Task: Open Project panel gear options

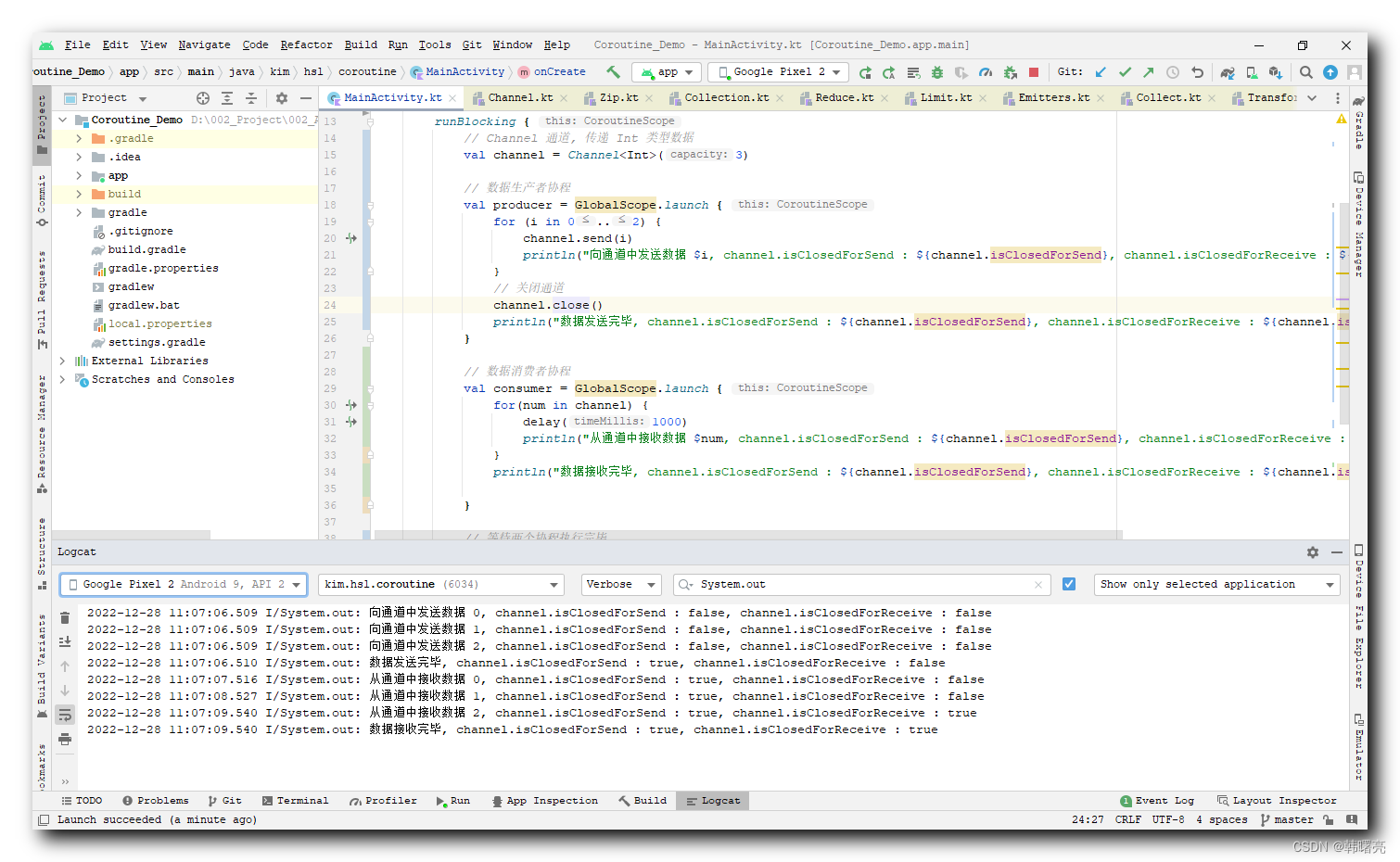Action: [282, 98]
